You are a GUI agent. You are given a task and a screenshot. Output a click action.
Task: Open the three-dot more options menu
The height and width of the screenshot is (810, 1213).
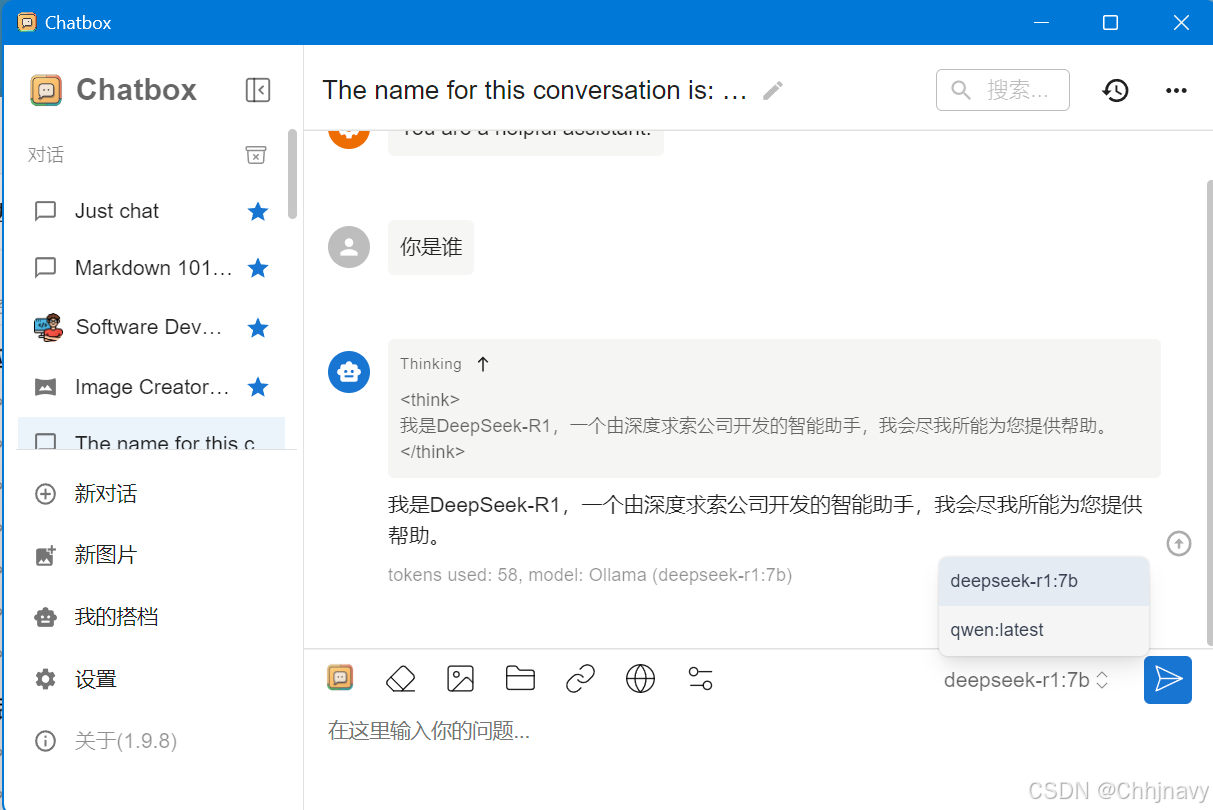click(x=1177, y=90)
